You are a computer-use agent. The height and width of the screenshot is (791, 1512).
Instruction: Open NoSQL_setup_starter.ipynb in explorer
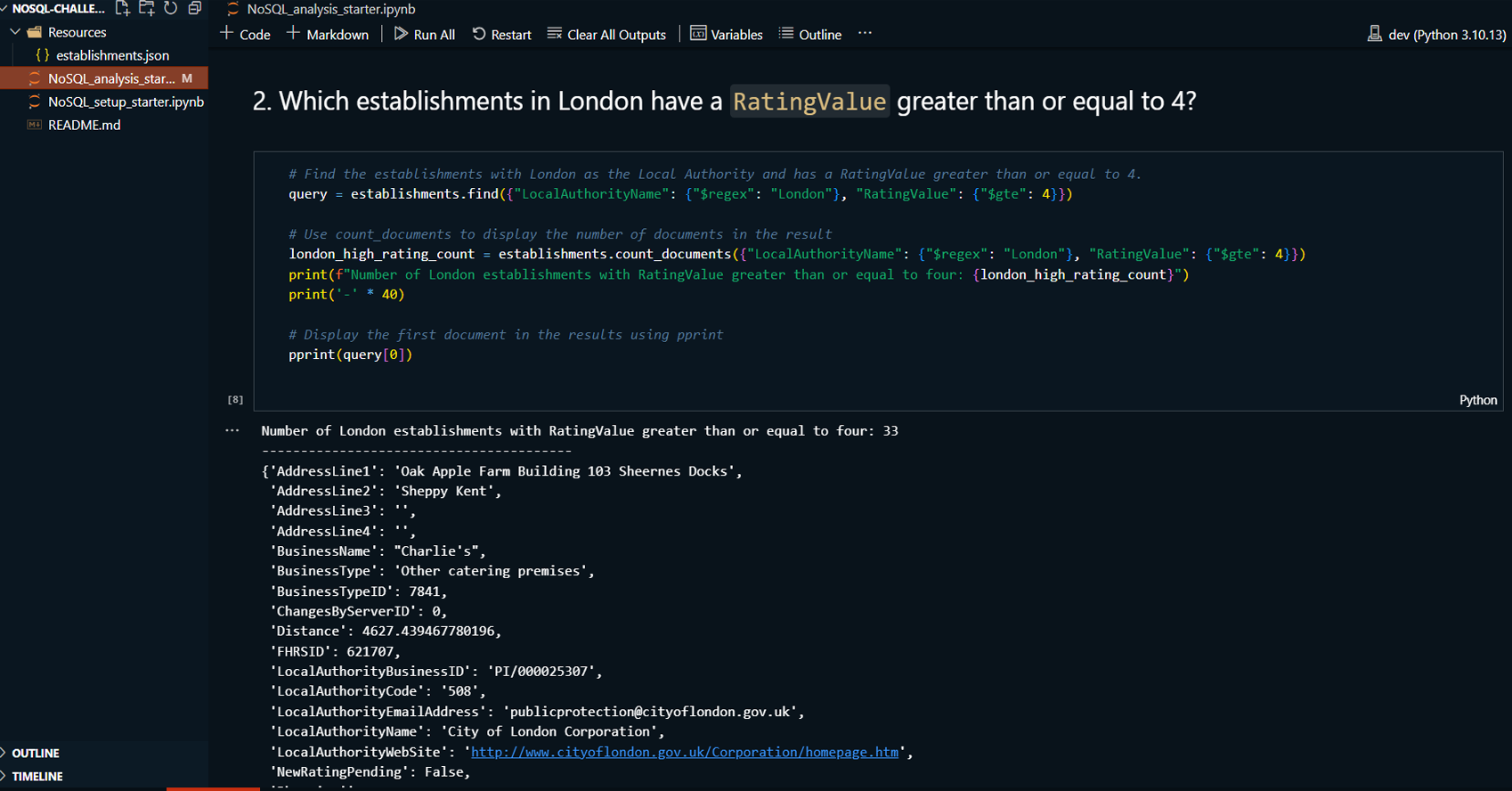pyautogui.click(x=126, y=102)
